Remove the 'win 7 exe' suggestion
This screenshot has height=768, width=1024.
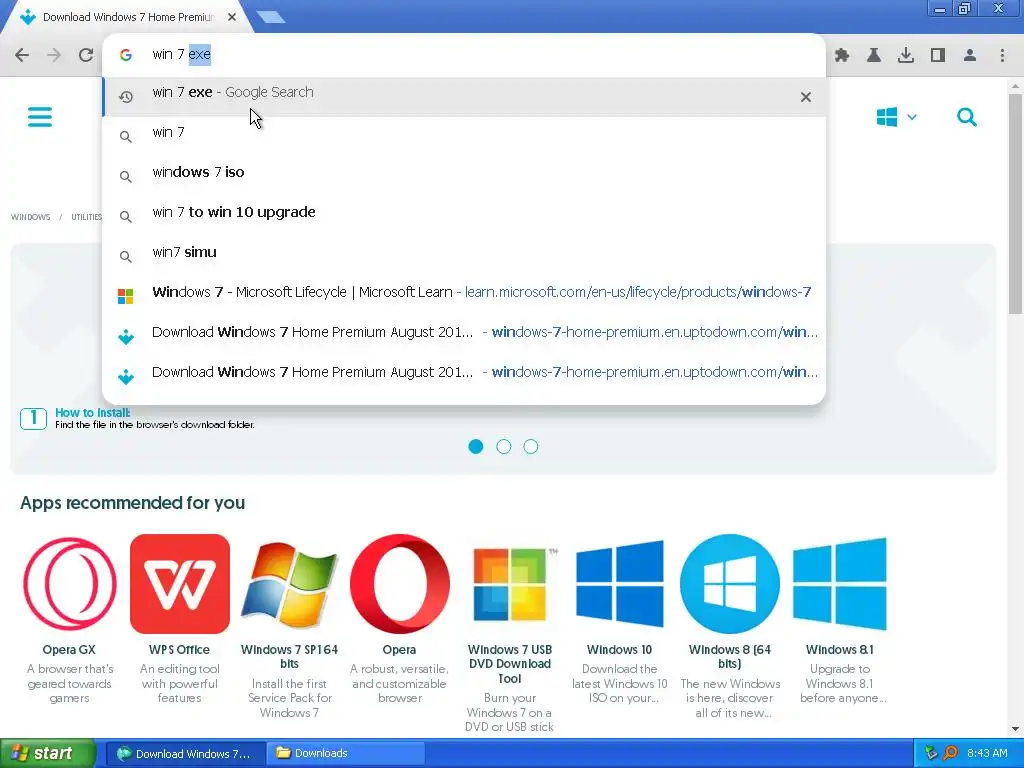point(806,97)
